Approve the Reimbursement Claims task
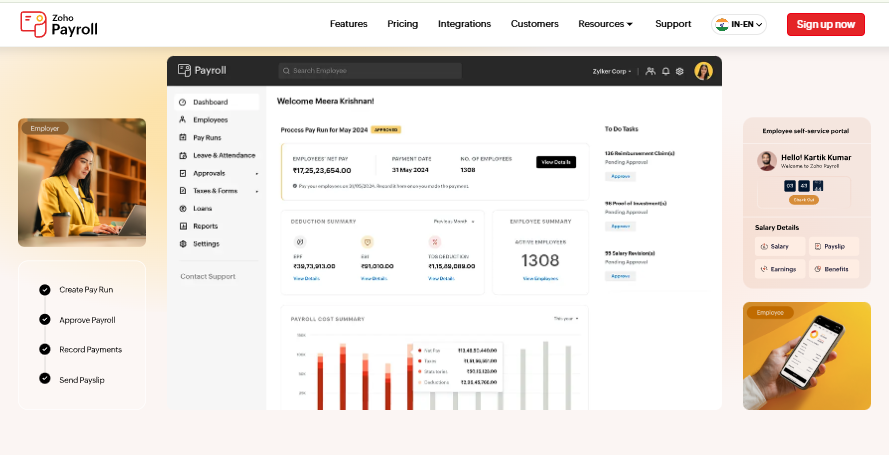Screen dimensions: 889x455 coord(620,176)
